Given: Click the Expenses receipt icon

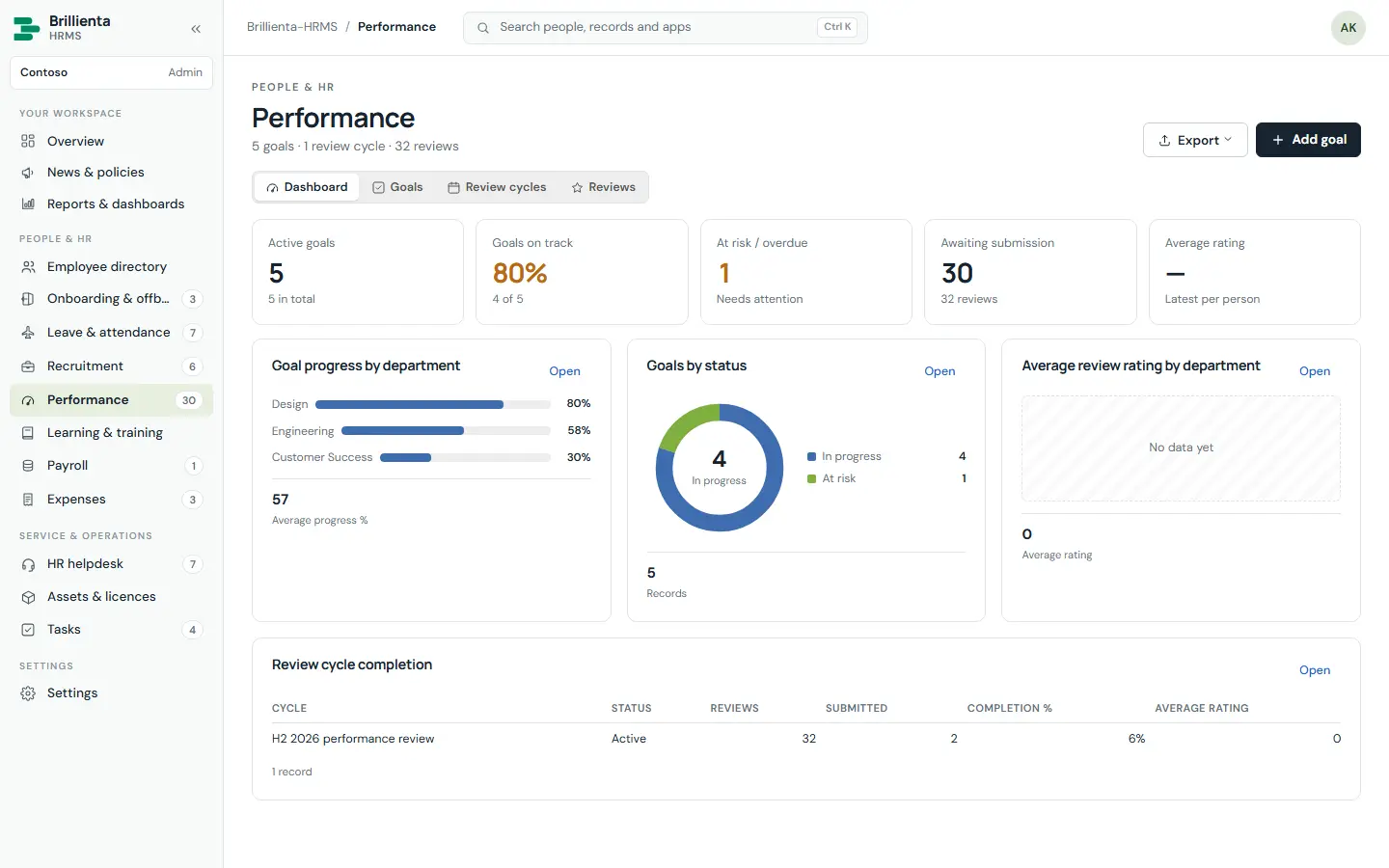Looking at the screenshot, I should (28, 500).
